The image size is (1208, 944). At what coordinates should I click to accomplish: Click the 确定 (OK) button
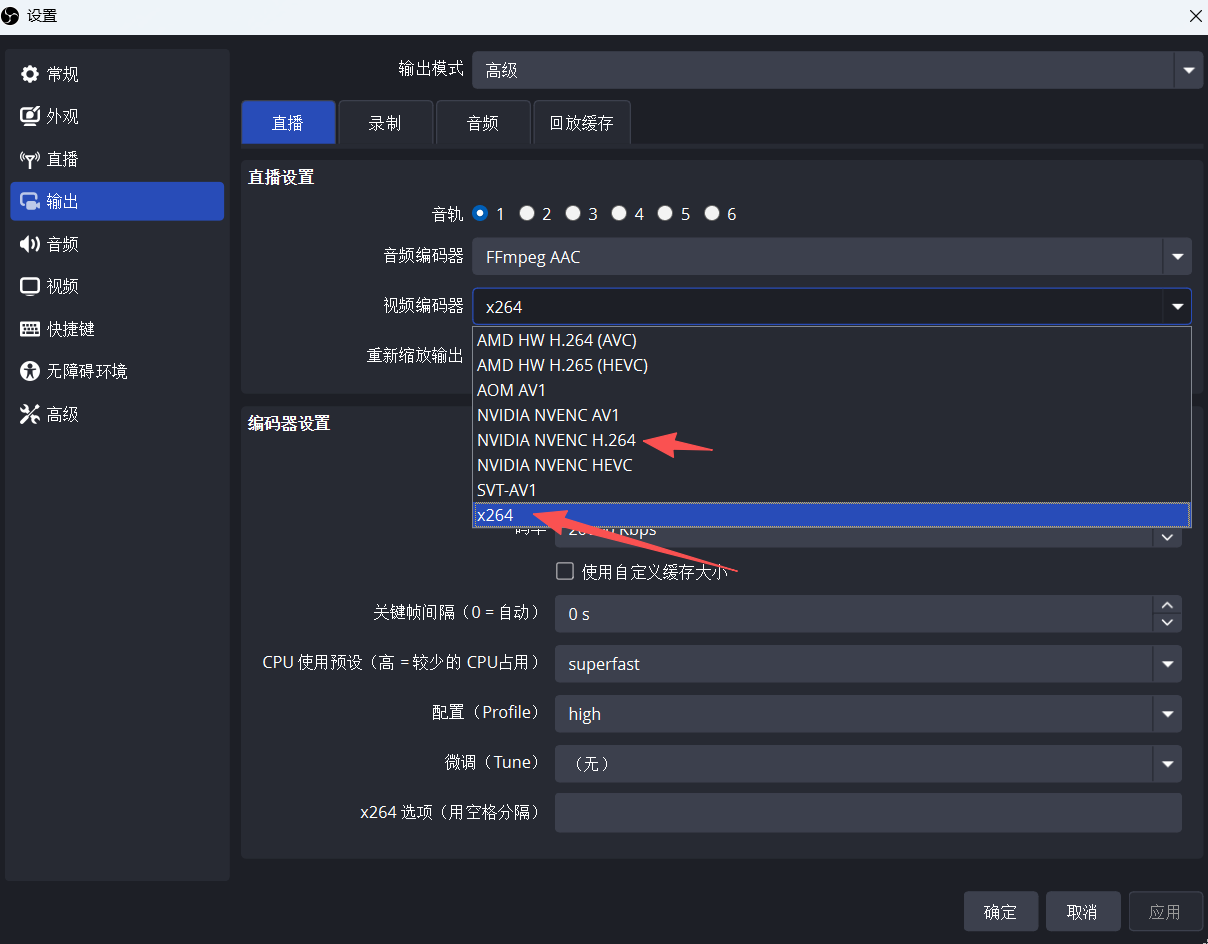point(1000,912)
